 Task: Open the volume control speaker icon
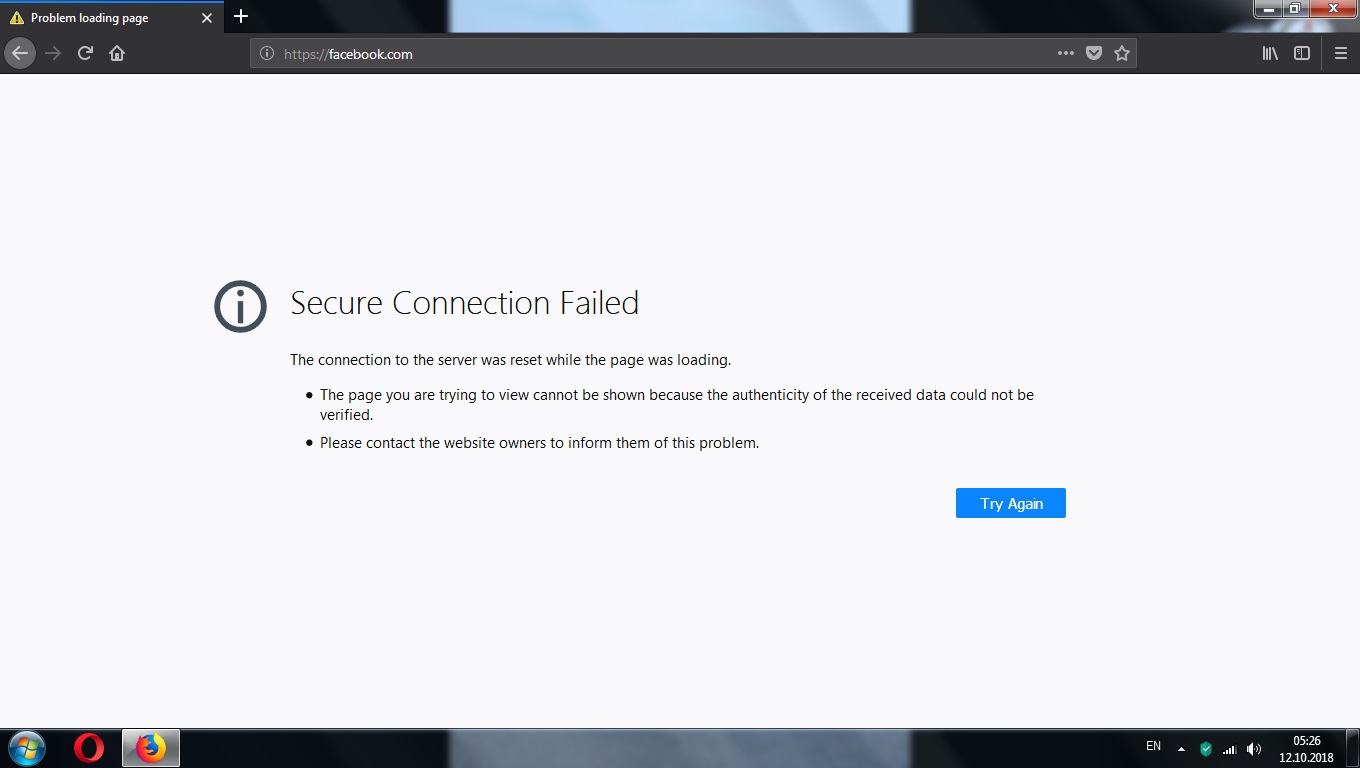[1254, 748]
